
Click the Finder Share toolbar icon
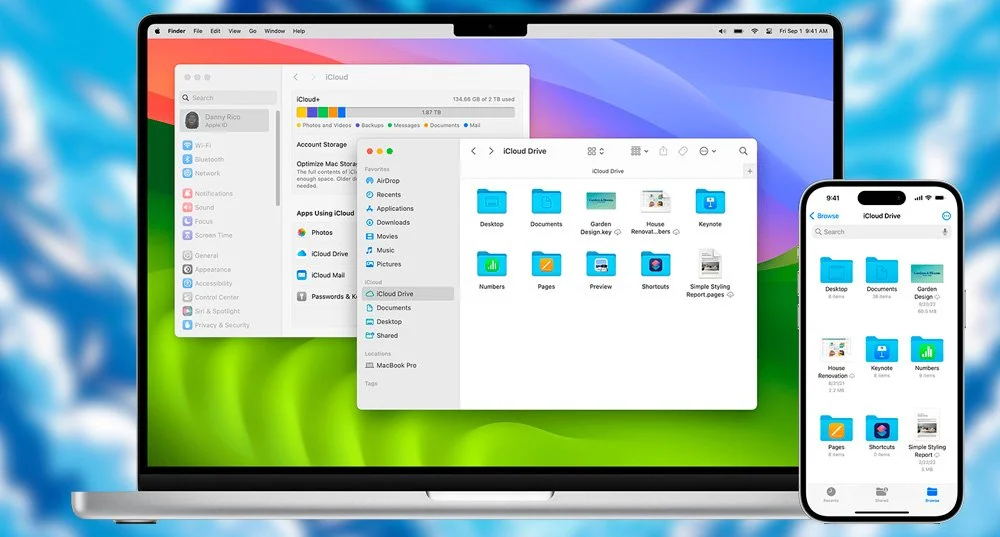663,151
